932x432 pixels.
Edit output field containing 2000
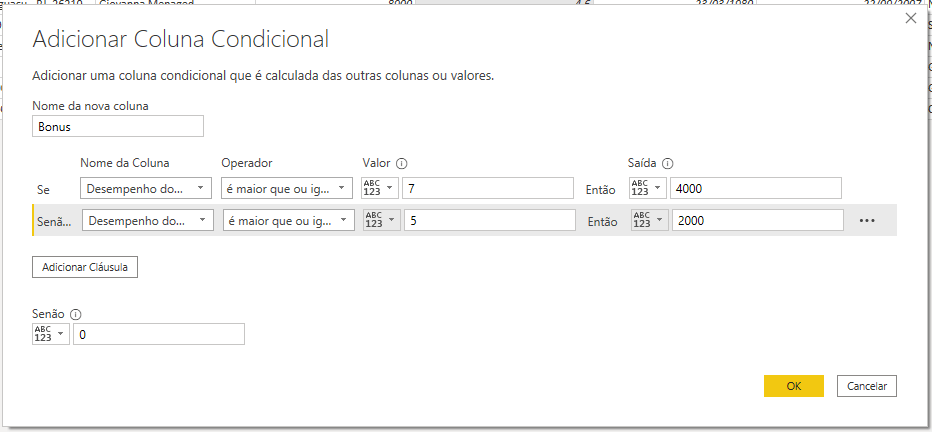coord(758,220)
